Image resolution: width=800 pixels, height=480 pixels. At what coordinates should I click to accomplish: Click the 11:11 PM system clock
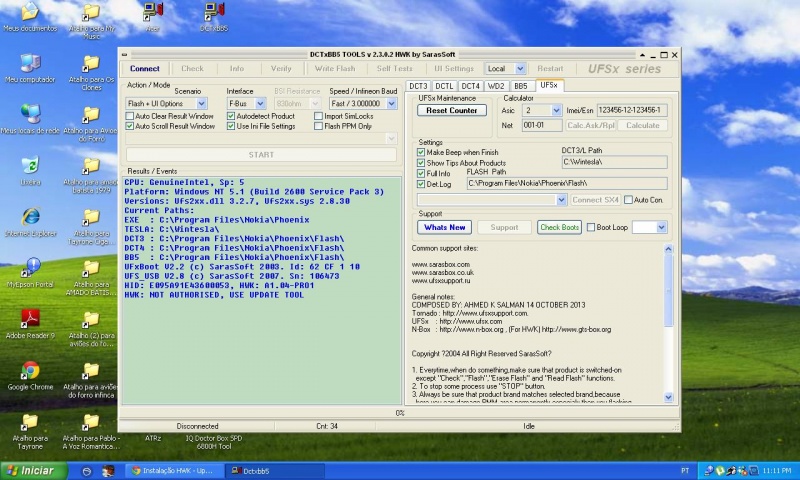click(x=777, y=470)
